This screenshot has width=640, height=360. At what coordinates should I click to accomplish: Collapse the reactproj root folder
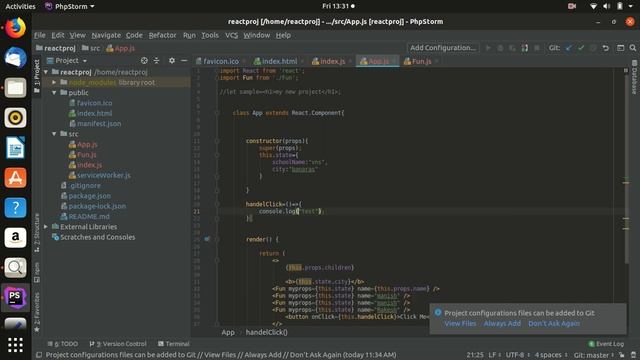[x=46, y=72]
